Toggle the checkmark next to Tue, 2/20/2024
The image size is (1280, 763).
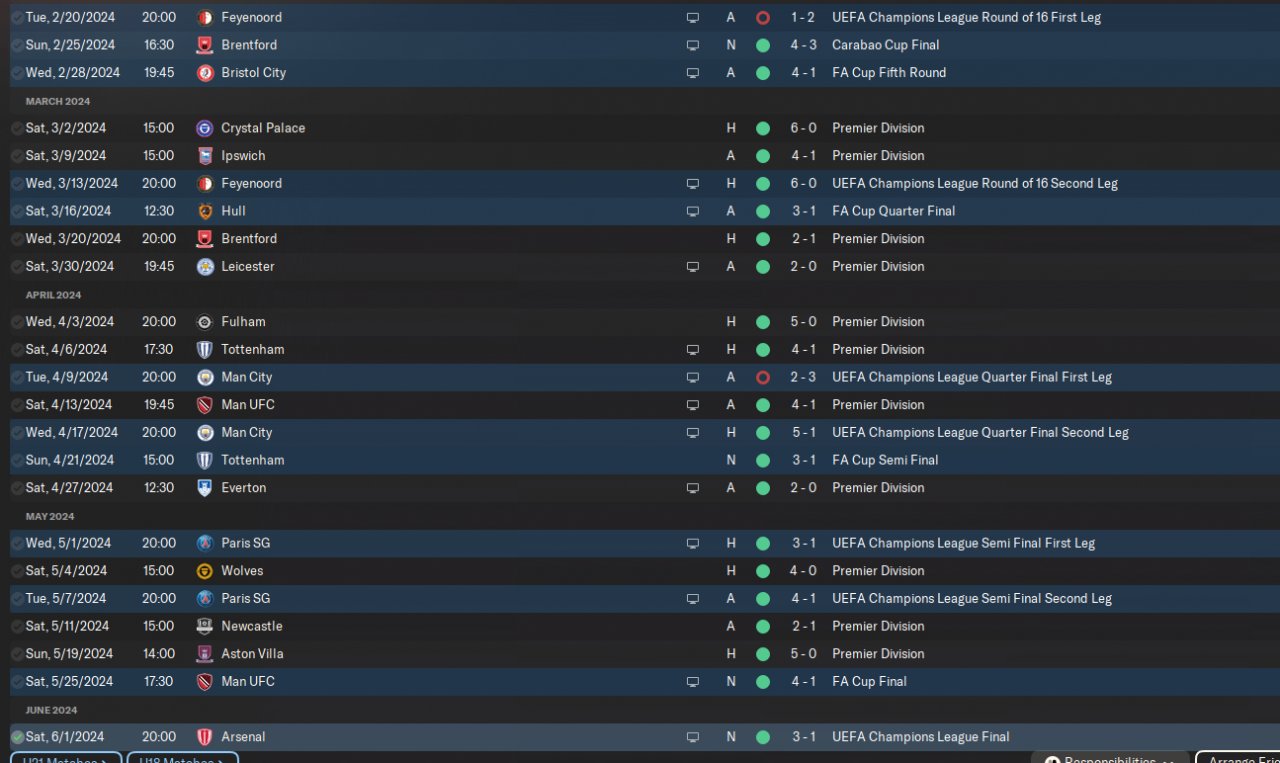(17, 17)
